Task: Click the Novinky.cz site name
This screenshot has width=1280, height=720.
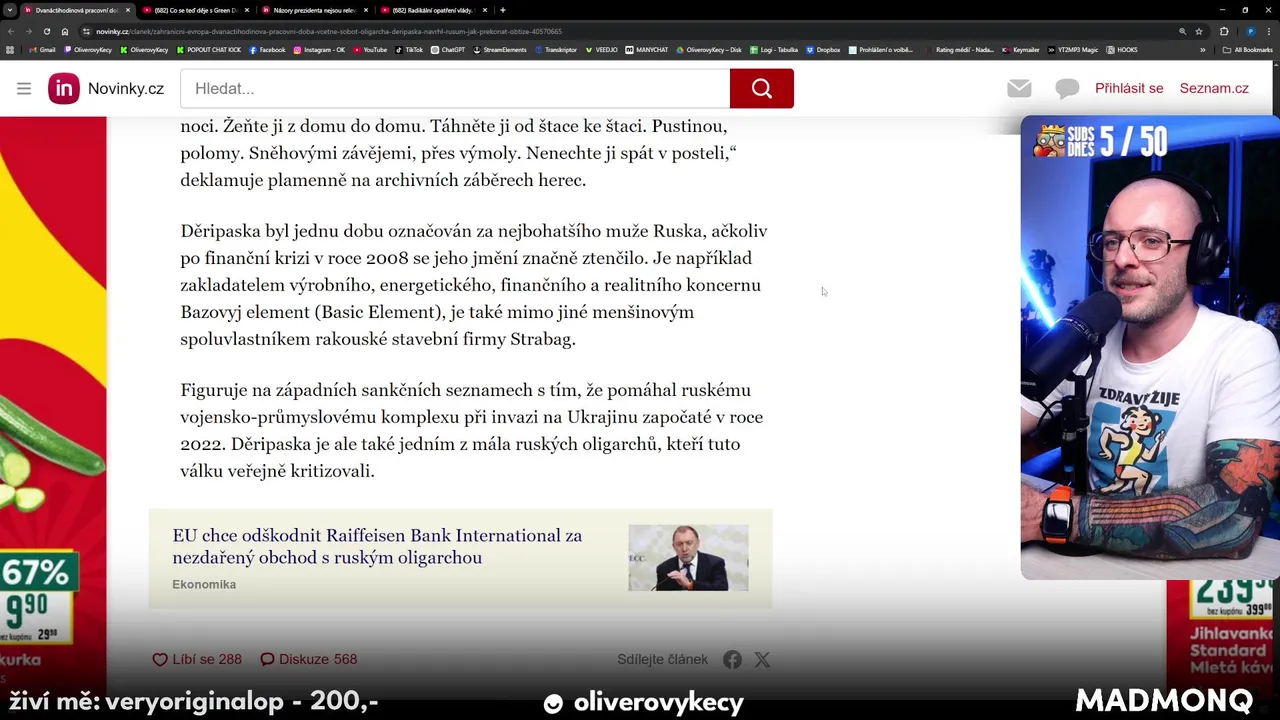Action: [126, 88]
